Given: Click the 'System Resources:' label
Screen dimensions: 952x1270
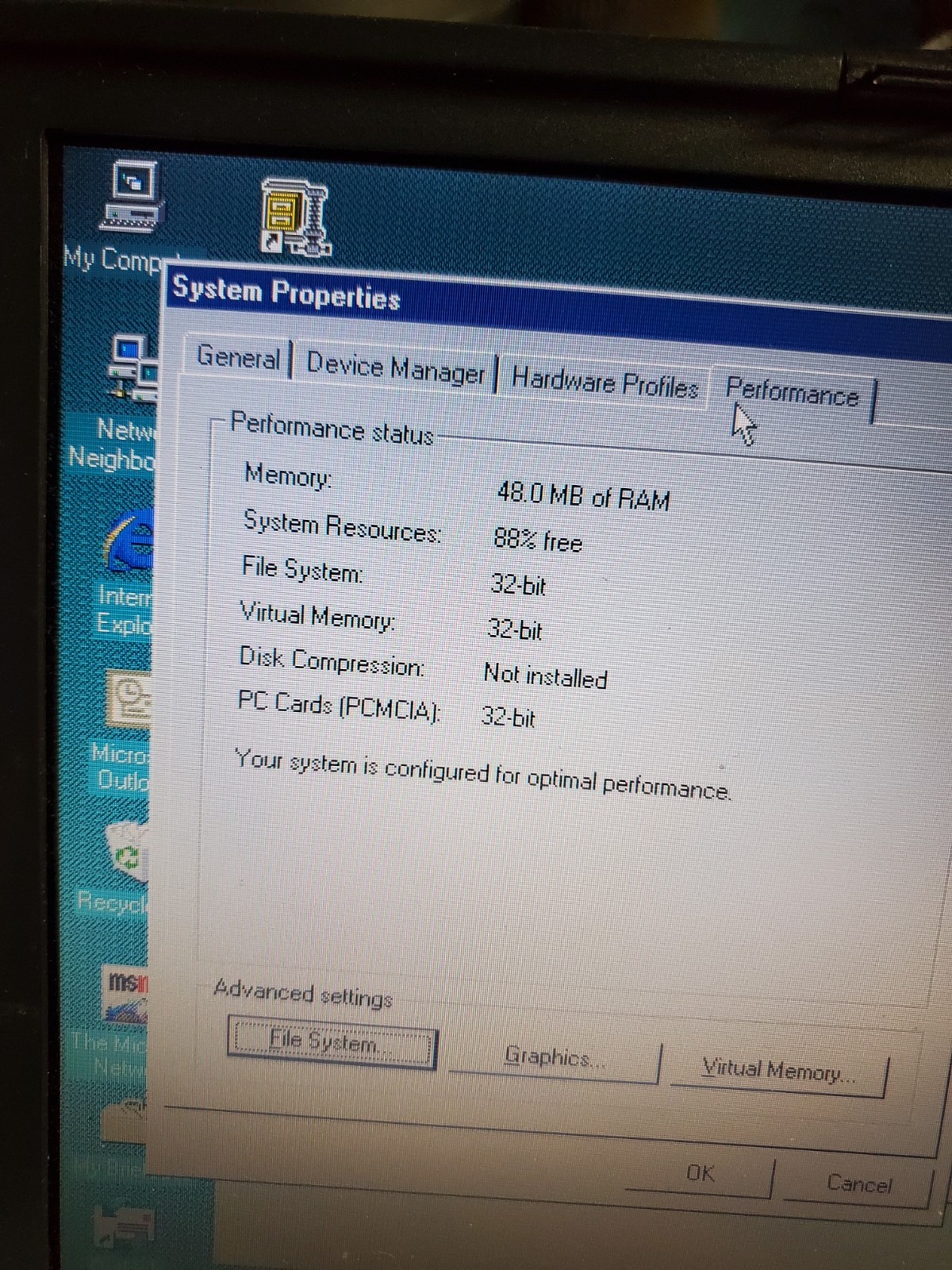Looking at the screenshot, I should point(342,526).
